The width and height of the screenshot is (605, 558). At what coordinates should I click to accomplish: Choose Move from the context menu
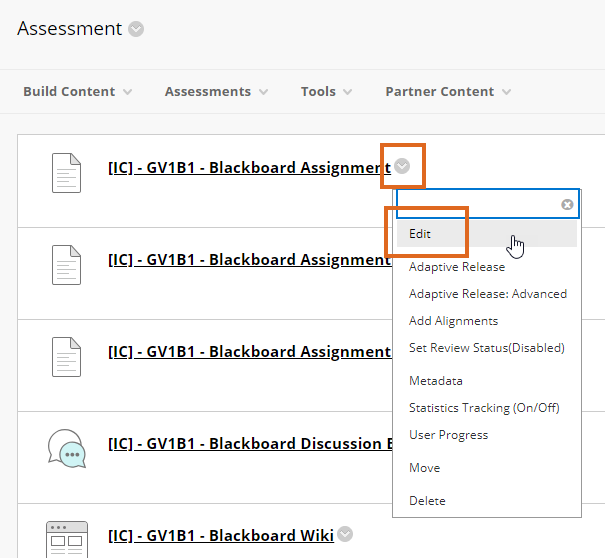pyautogui.click(x=424, y=468)
